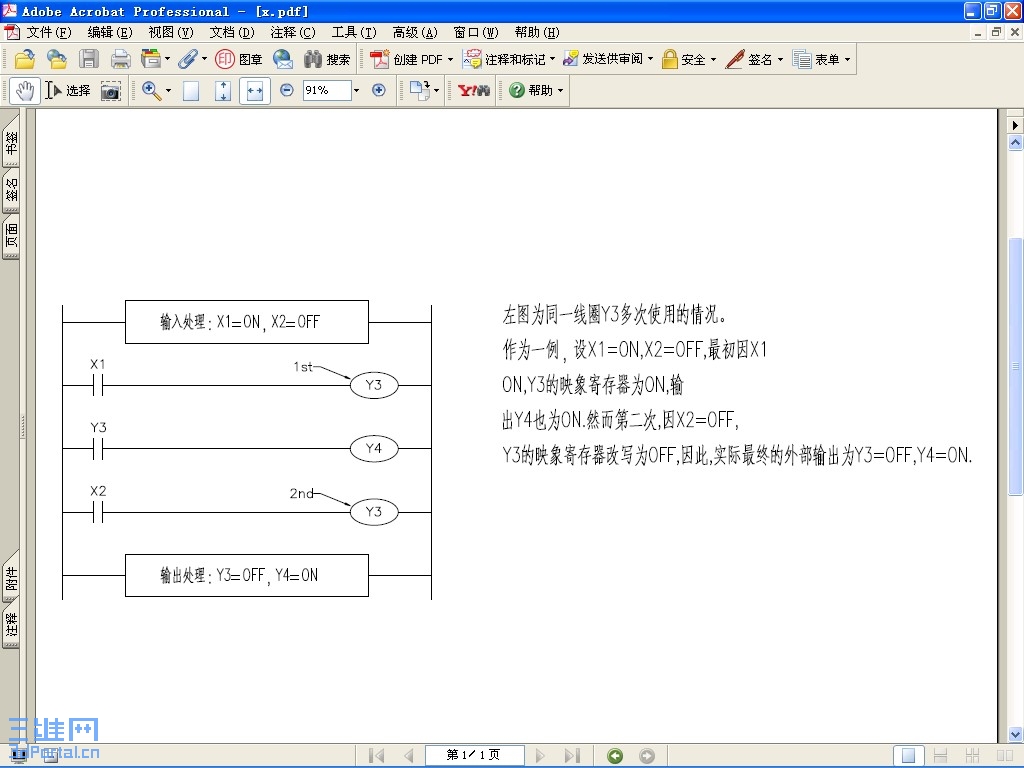Switch to the 书签 bookmarks panel tab
Viewport: 1024px width, 768px height.
tap(10, 147)
